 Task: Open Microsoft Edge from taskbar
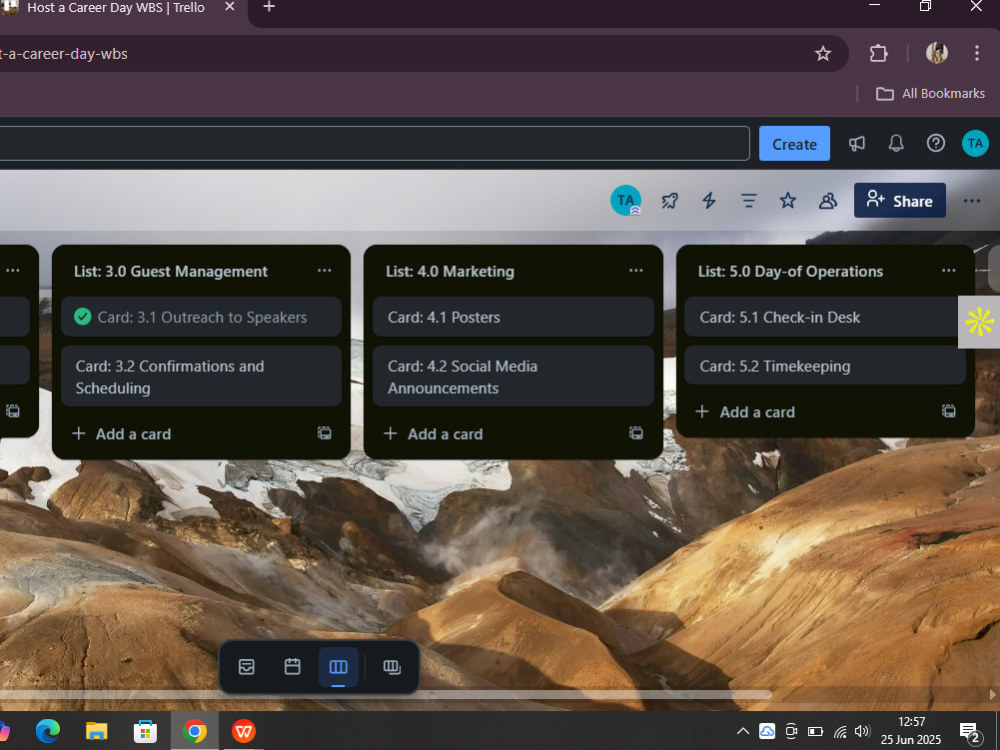pos(48,731)
